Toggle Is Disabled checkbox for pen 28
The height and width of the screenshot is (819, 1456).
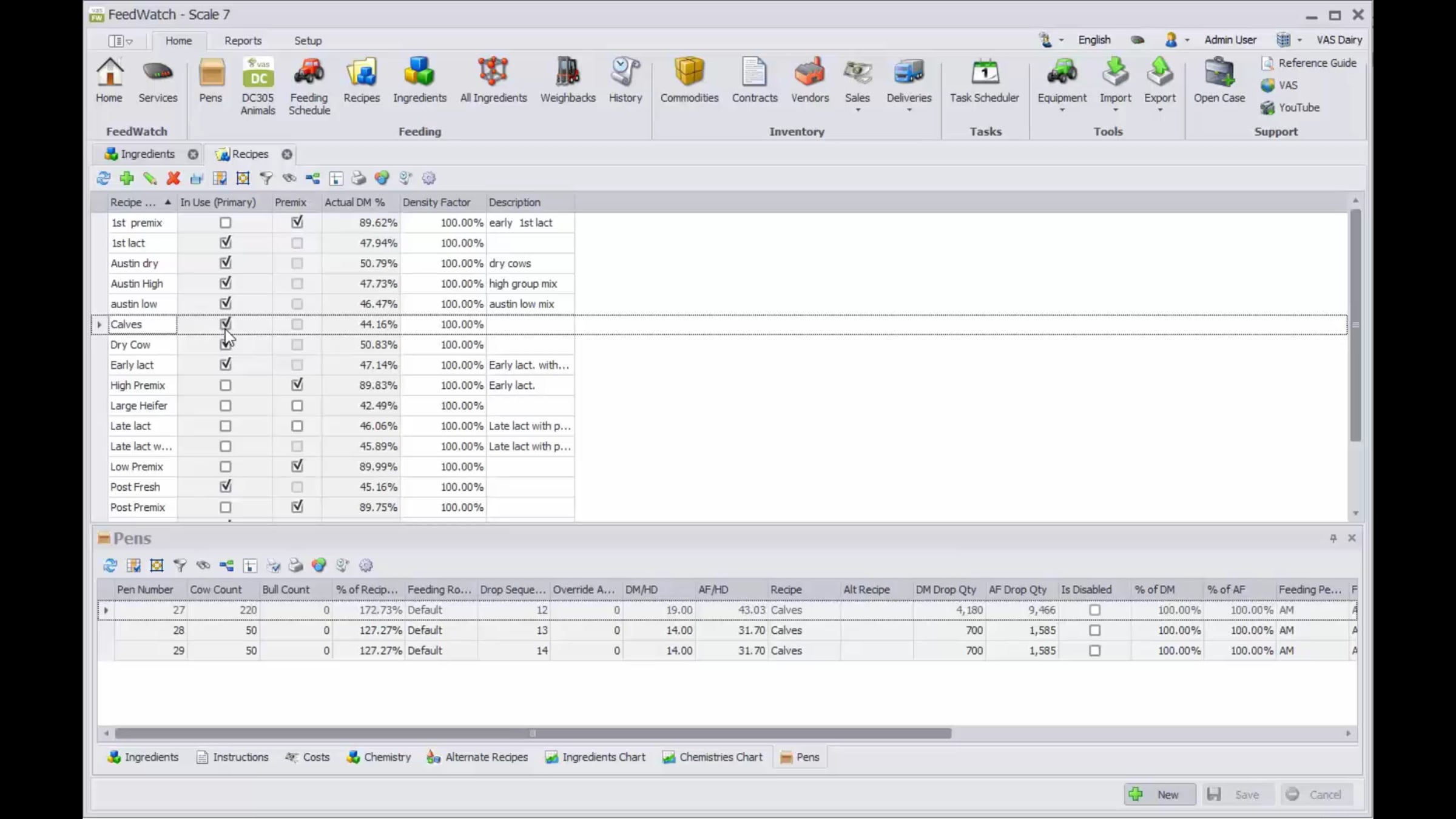1094,630
